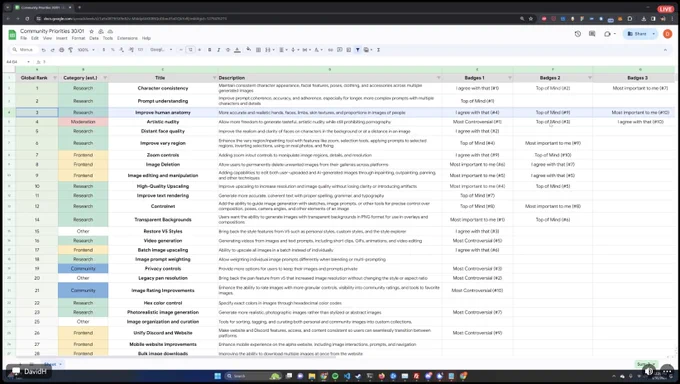Screen dimensions: 680x384
Task: Open the text color picker
Action: (x=237, y=50)
